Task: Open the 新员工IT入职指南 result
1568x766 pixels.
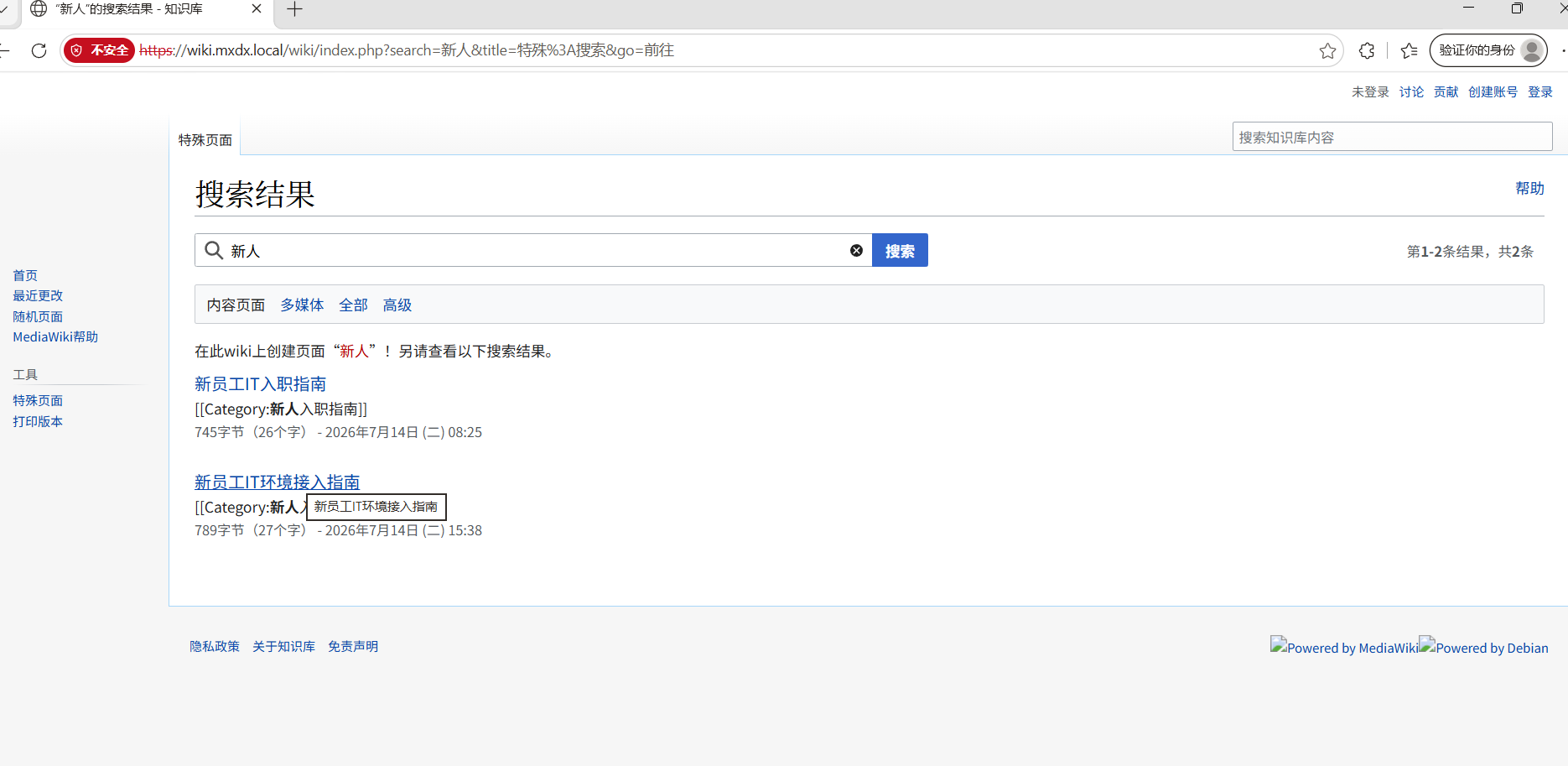Action: [x=260, y=384]
